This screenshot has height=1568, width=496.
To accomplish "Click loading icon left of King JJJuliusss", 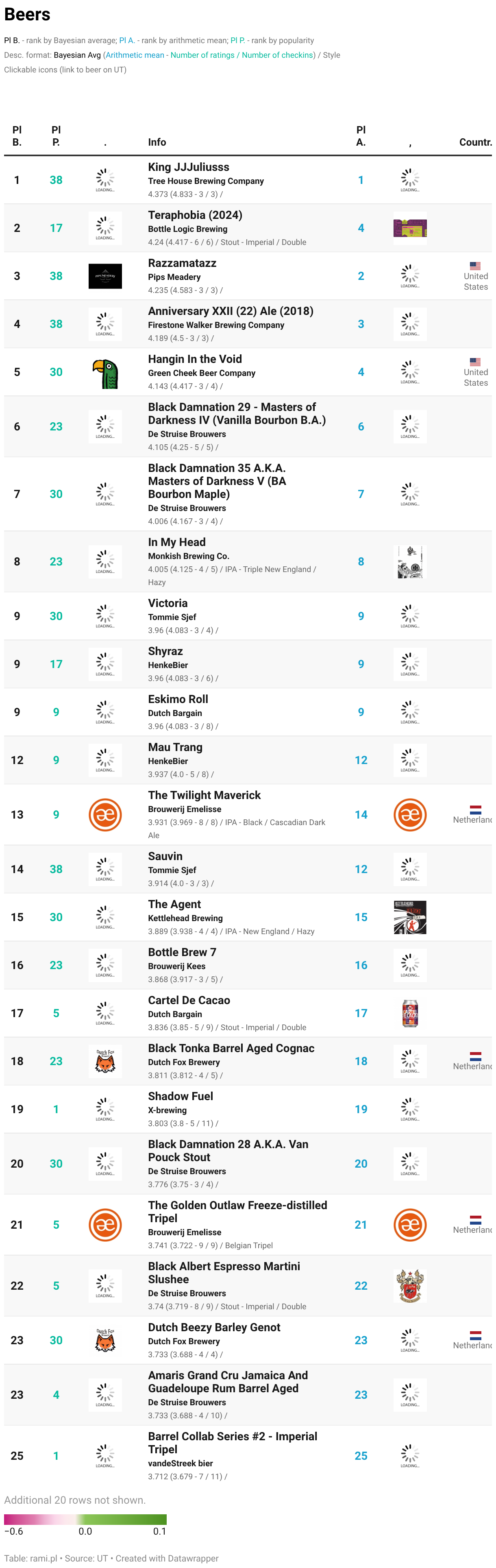I will pyautogui.click(x=105, y=180).
